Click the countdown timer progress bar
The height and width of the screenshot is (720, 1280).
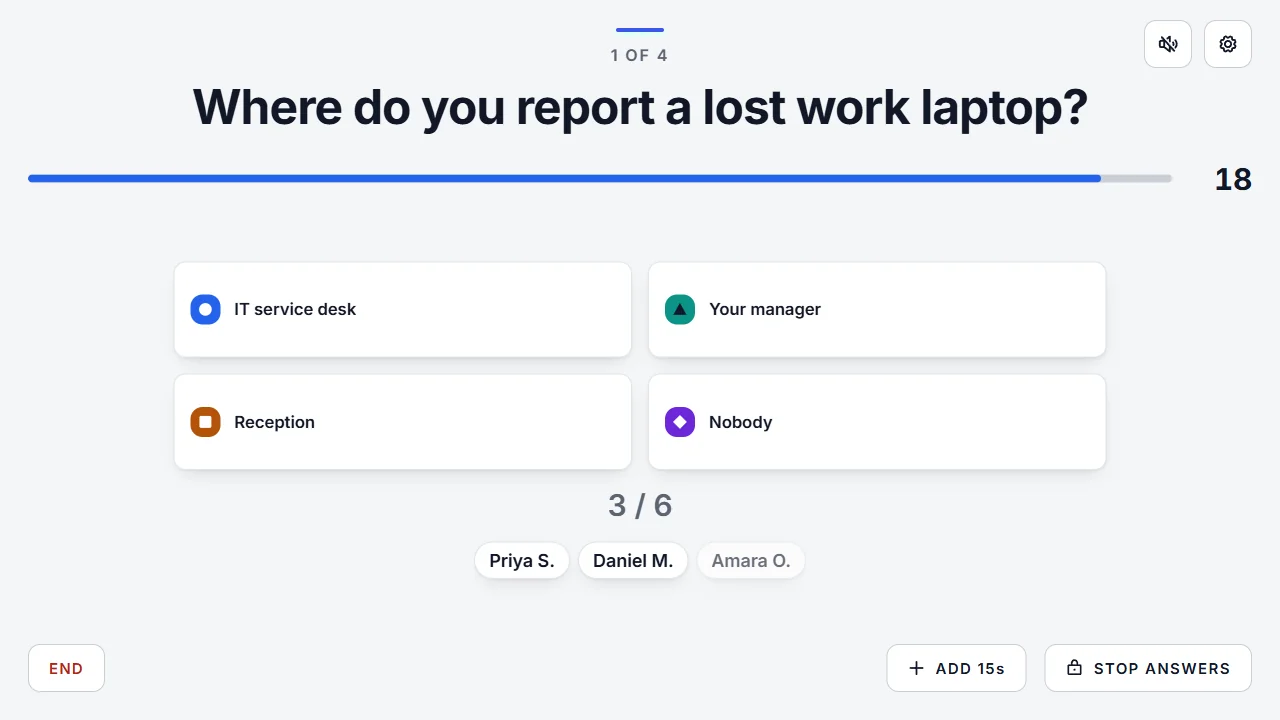pyautogui.click(x=600, y=178)
